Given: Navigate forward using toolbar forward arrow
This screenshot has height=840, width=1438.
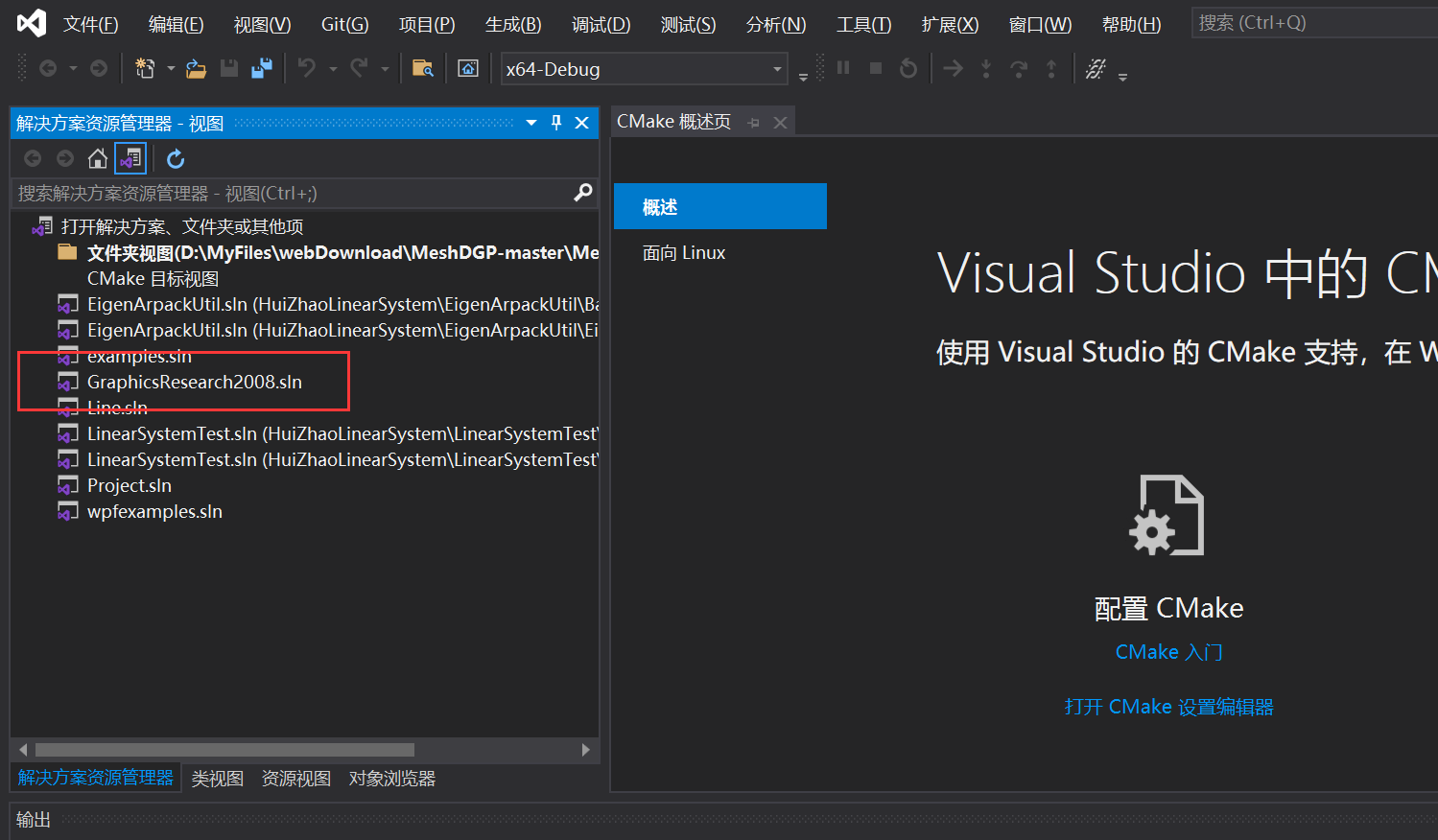Looking at the screenshot, I should [x=99, y=68].
